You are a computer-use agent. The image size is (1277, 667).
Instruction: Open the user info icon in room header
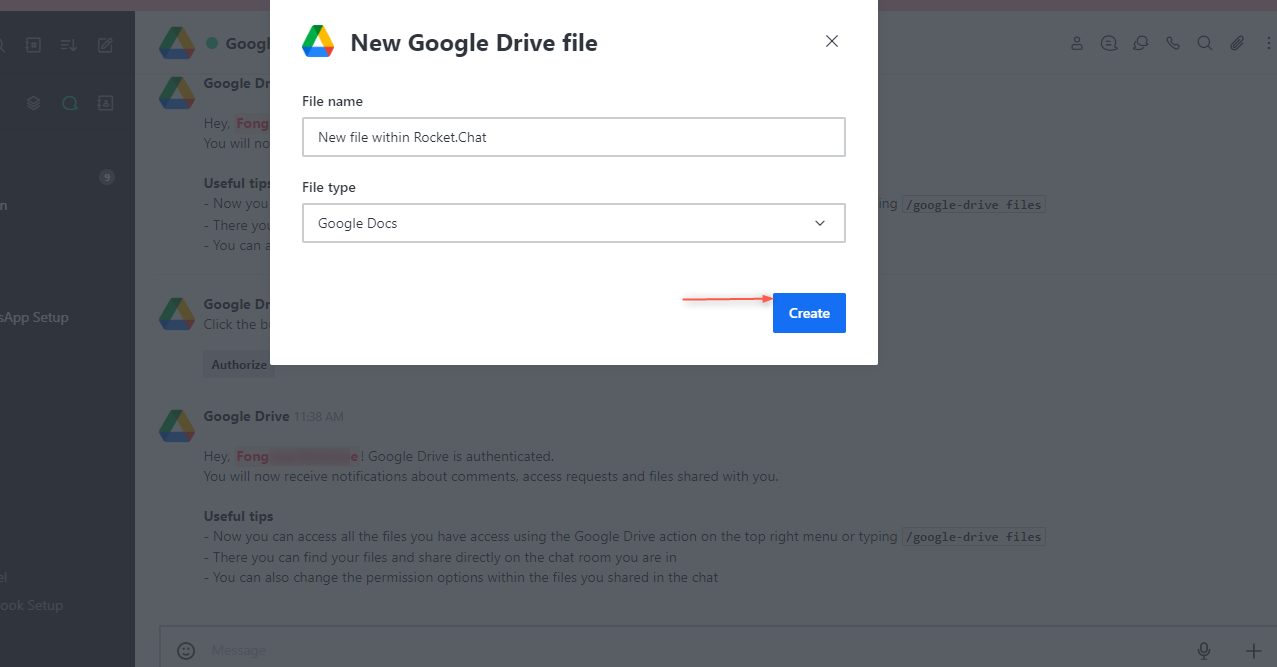coord(1077,43)
